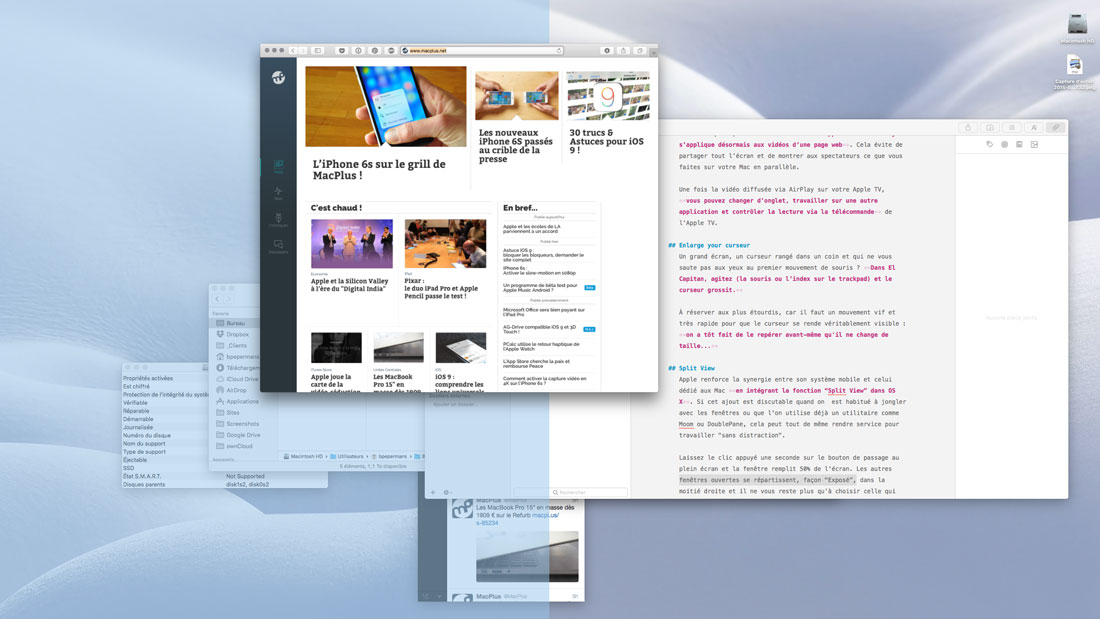Screen dimensions: 1100x619
Task: Select the image icon in editor attachments panel
Action: pos(1034,145)
